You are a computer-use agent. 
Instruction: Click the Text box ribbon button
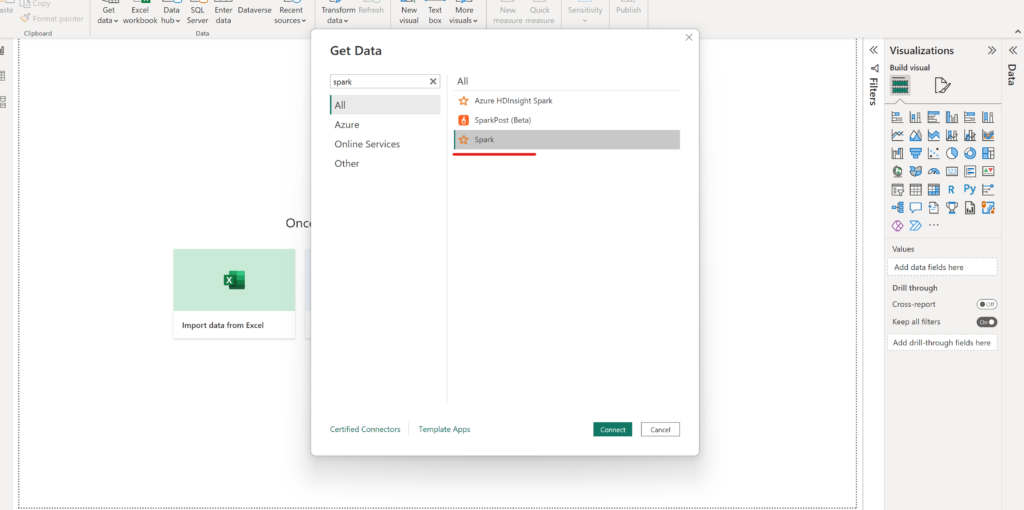coord(435,13)
